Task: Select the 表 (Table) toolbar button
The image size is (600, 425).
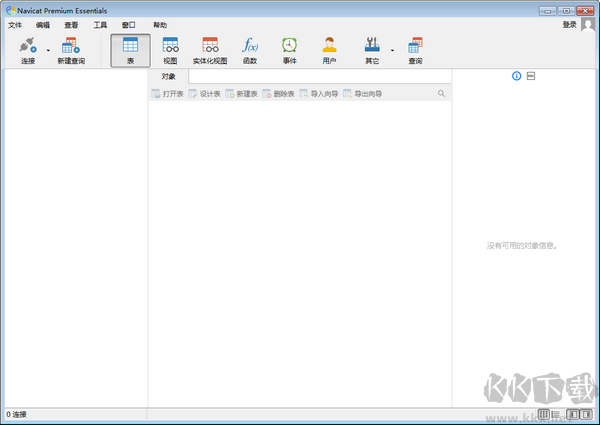Action: pyautogui.click(x=130, y=50)
